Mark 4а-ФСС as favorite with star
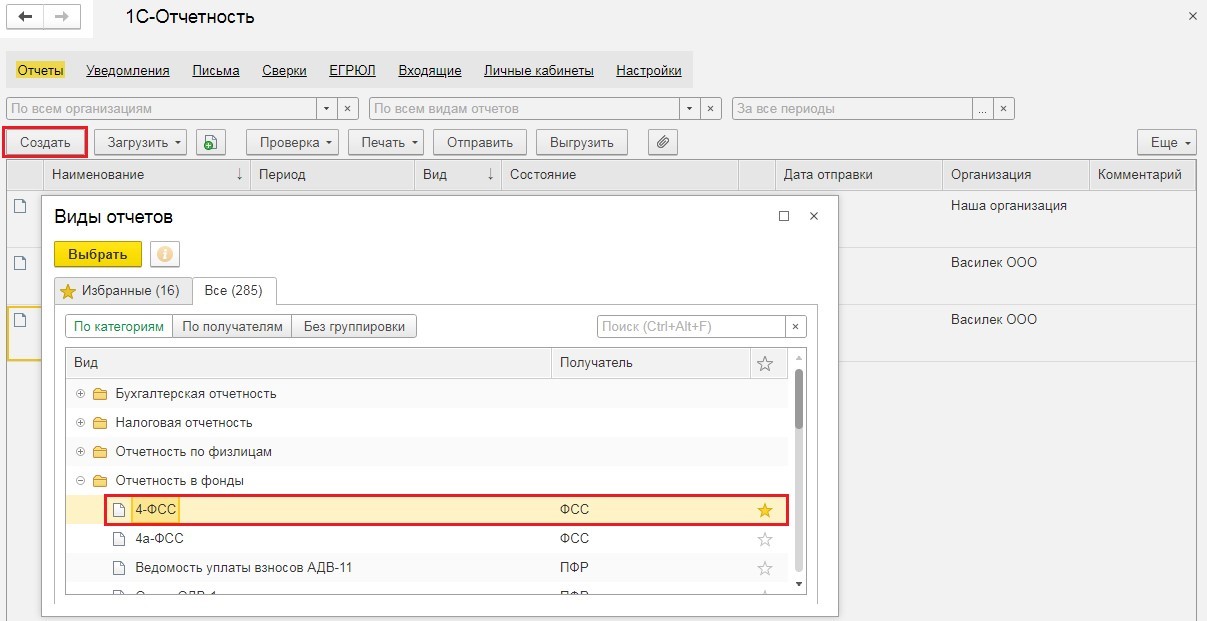 pos(765,540)
